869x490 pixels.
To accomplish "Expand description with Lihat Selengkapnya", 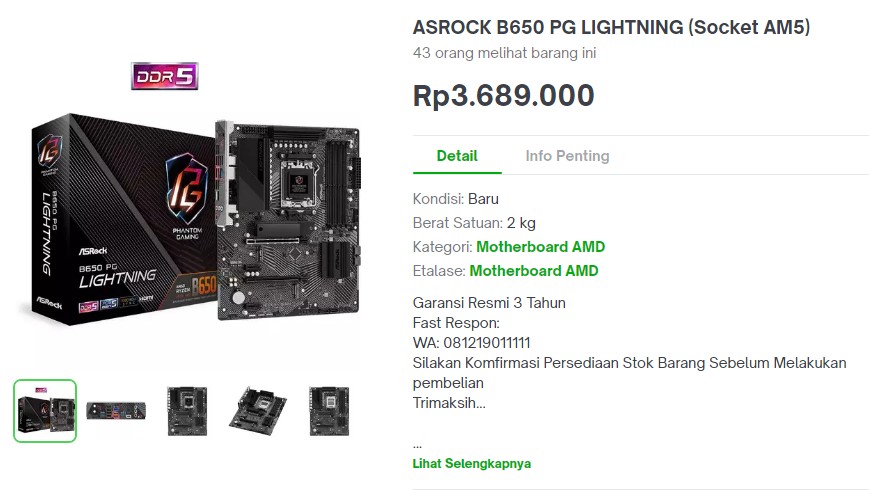I will click(x=471, y=464).
